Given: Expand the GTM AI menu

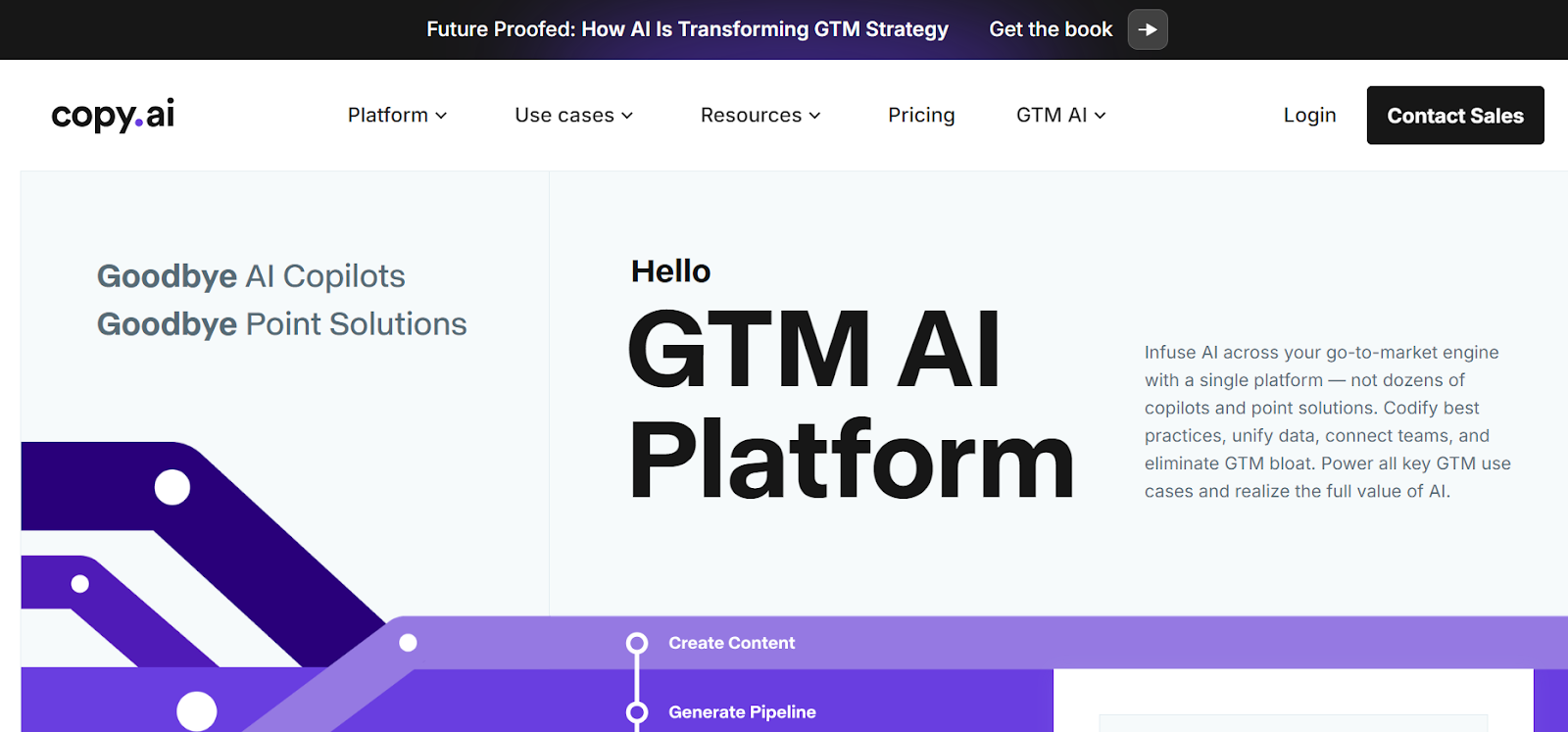Looking at the screenshot, I should pyautogui.click(x=1061, y=115).
